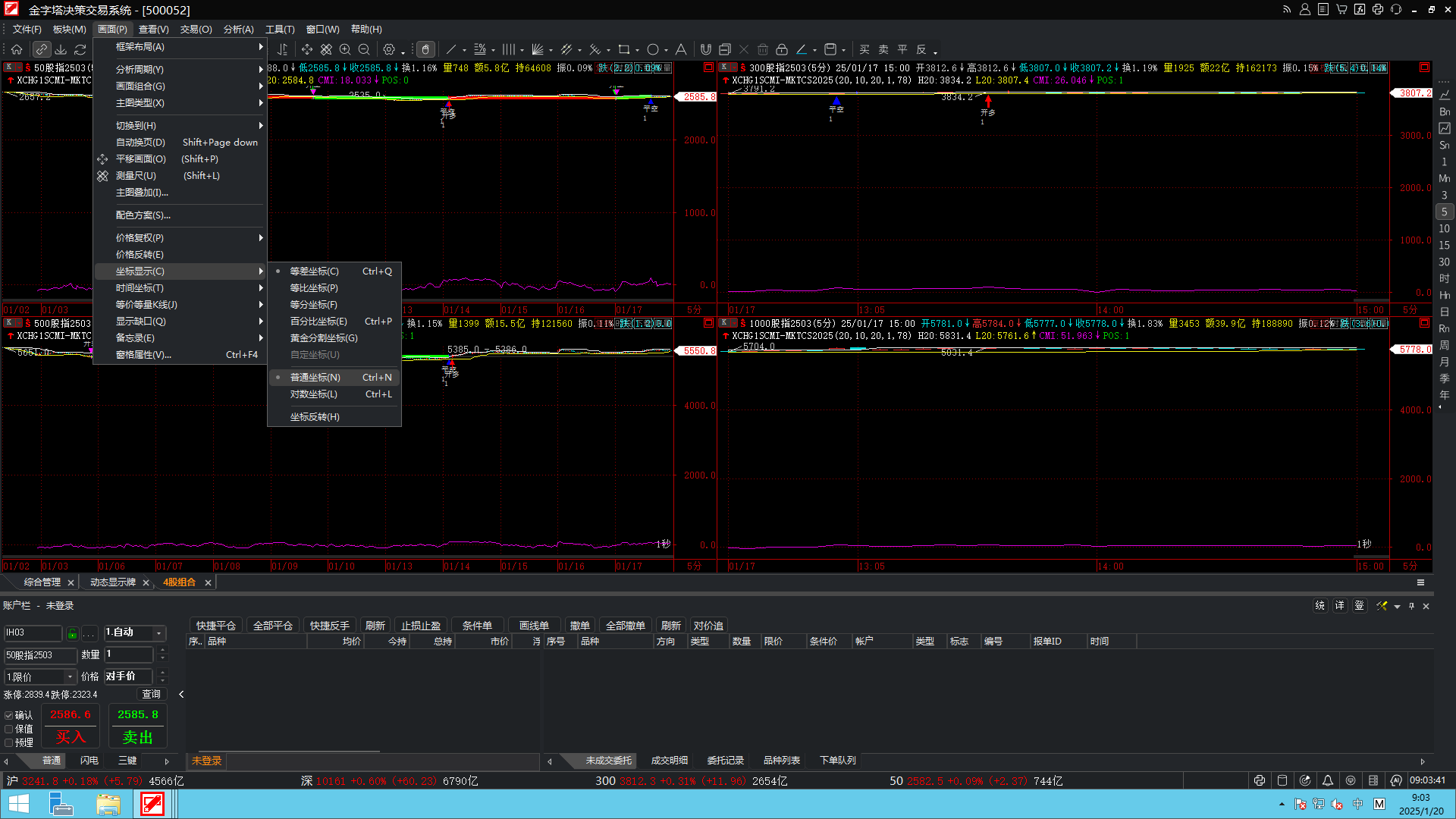1456x819 pixels.
Task: Click the padlock lock drawings icon
Action: [782, 49]
